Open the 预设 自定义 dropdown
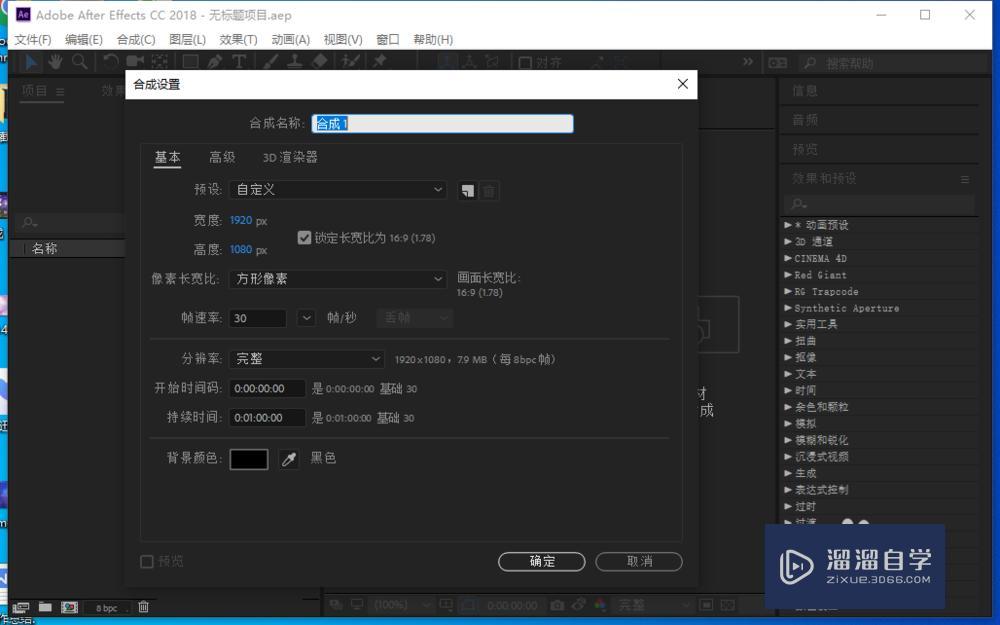 [337, 189]
